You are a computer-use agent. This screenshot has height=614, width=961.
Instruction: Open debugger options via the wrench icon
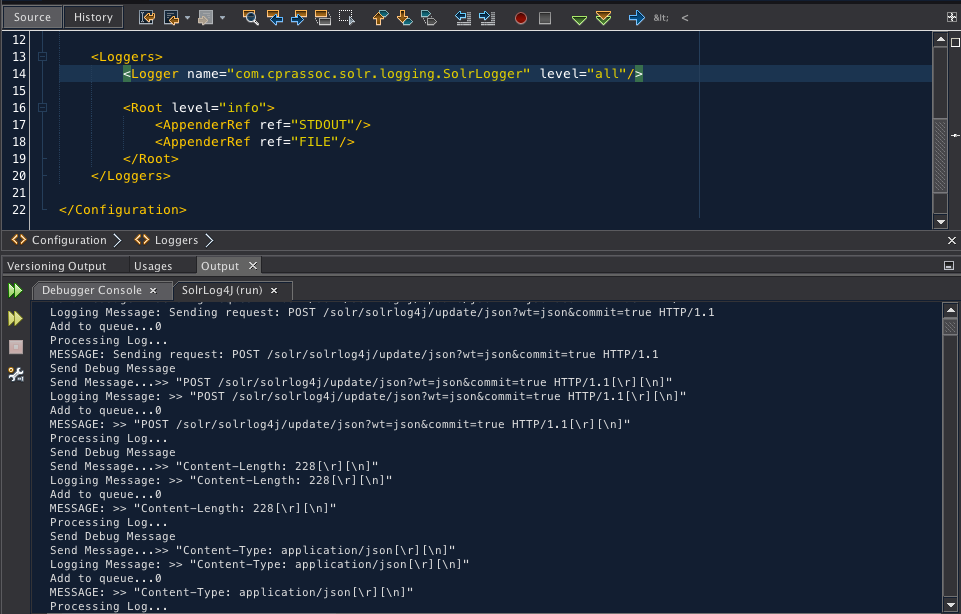(x=15, y=375)
